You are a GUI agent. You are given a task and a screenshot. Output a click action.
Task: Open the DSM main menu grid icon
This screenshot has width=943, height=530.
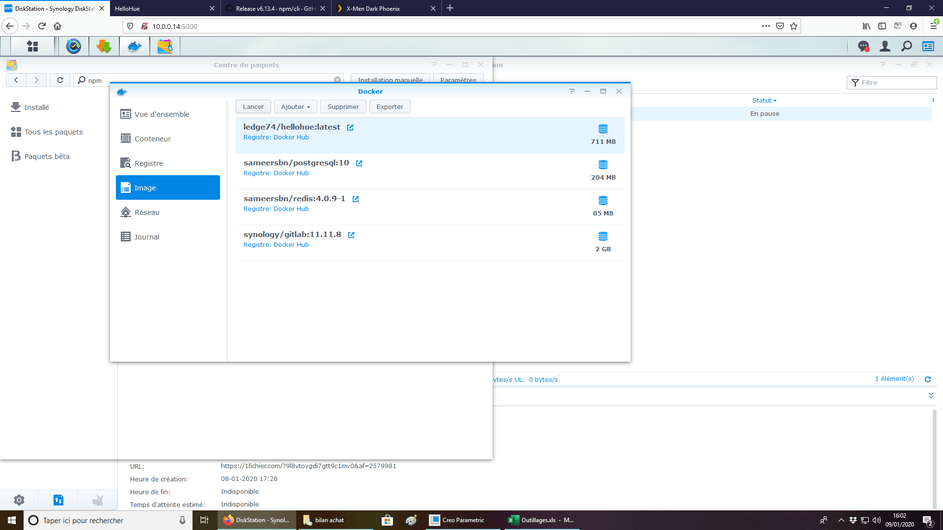(32, 46)
